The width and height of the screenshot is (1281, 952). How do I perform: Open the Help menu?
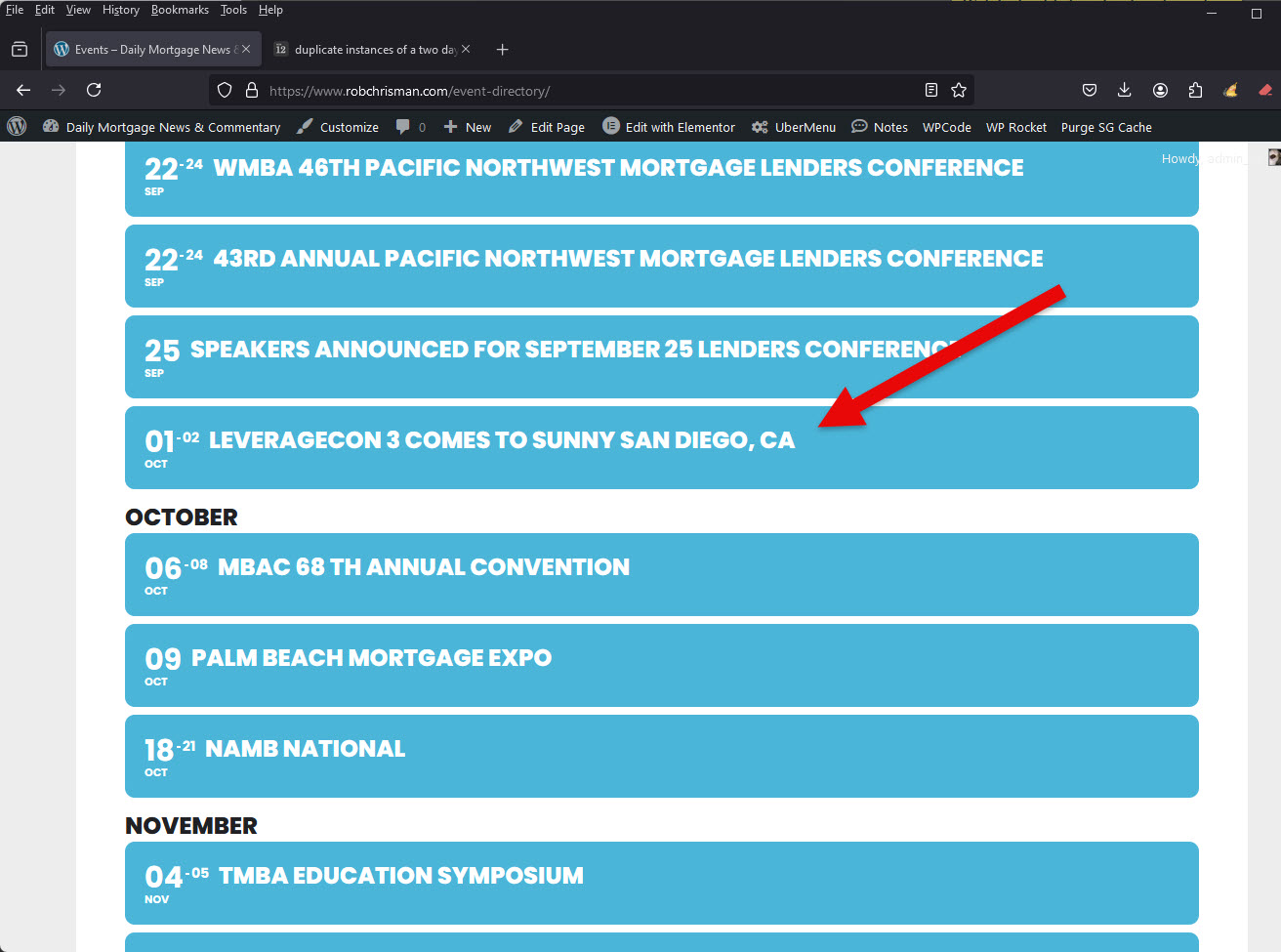270,10
